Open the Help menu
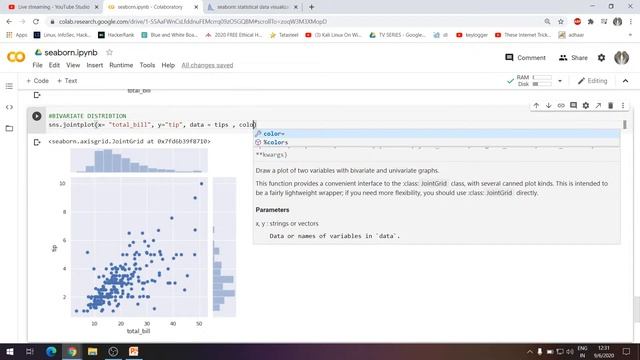This screenshot has width=640, height=360. [168, 65]
